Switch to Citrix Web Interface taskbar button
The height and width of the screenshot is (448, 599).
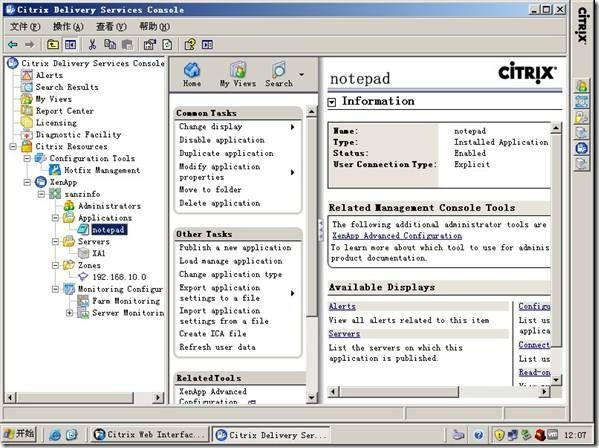tap(149, 435)
